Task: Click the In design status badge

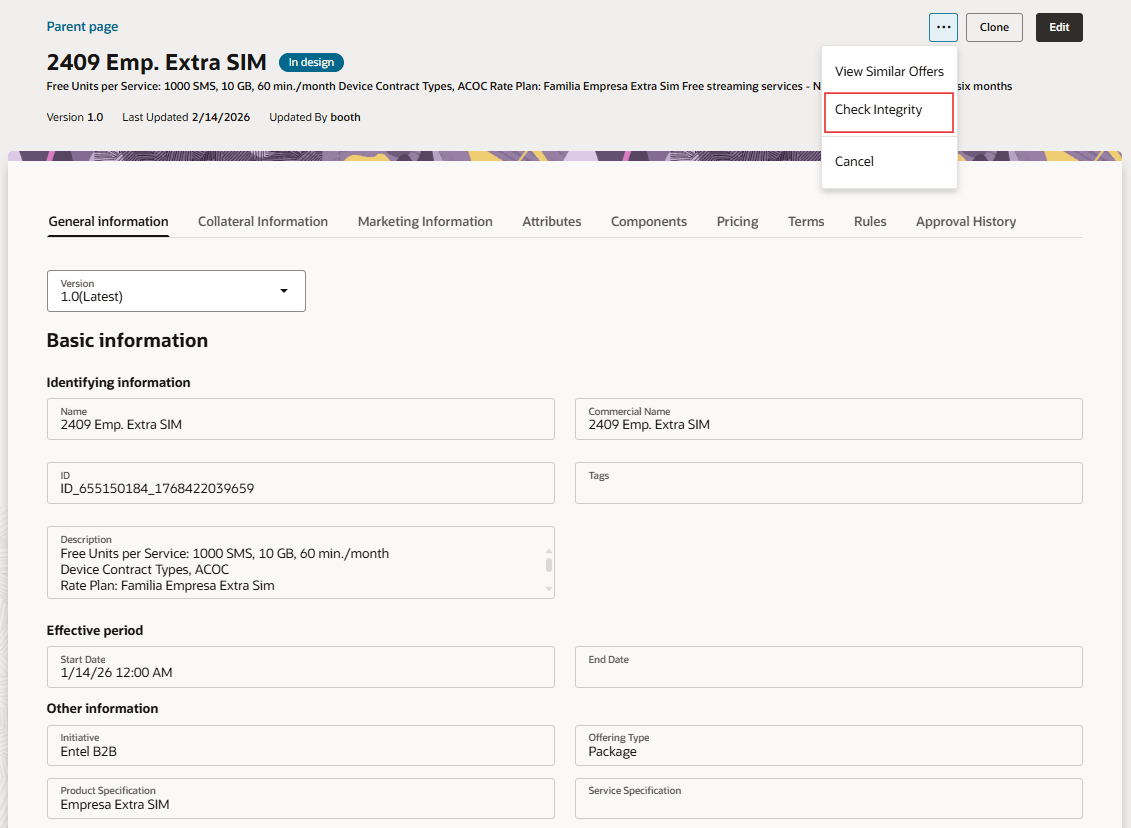Action: 311,63
